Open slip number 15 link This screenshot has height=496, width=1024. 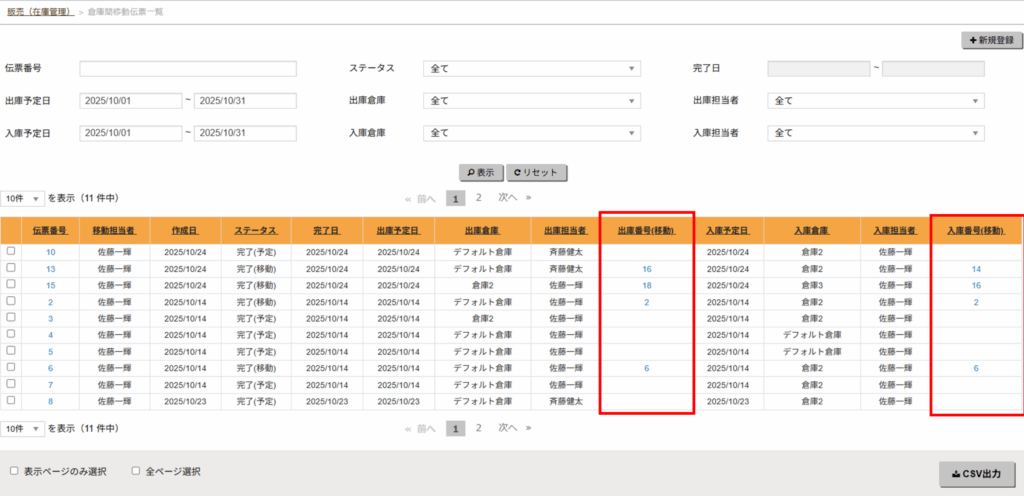[50, 285]
